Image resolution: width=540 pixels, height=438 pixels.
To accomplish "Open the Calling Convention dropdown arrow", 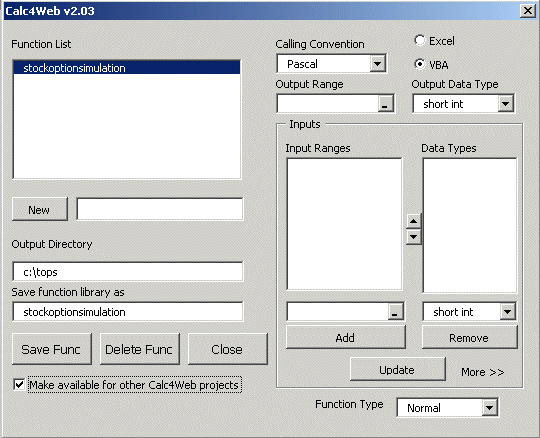I will click(377, 64).
